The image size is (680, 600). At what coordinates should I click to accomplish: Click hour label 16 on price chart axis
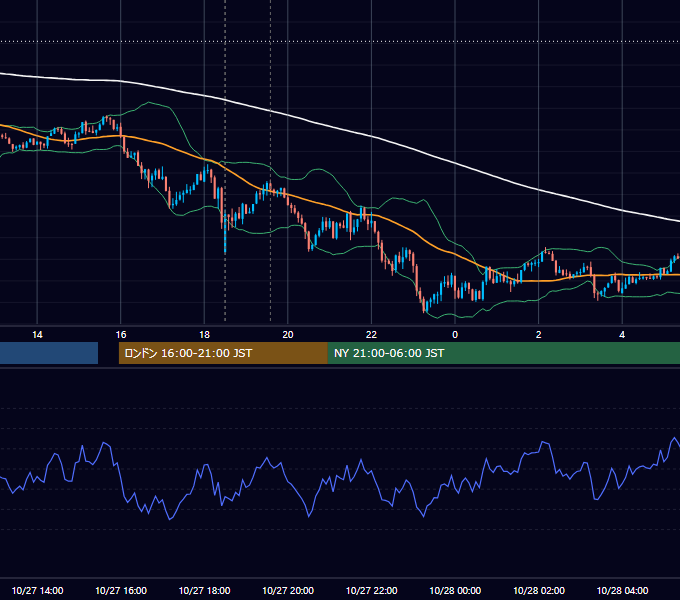click(x=121, y=335)
